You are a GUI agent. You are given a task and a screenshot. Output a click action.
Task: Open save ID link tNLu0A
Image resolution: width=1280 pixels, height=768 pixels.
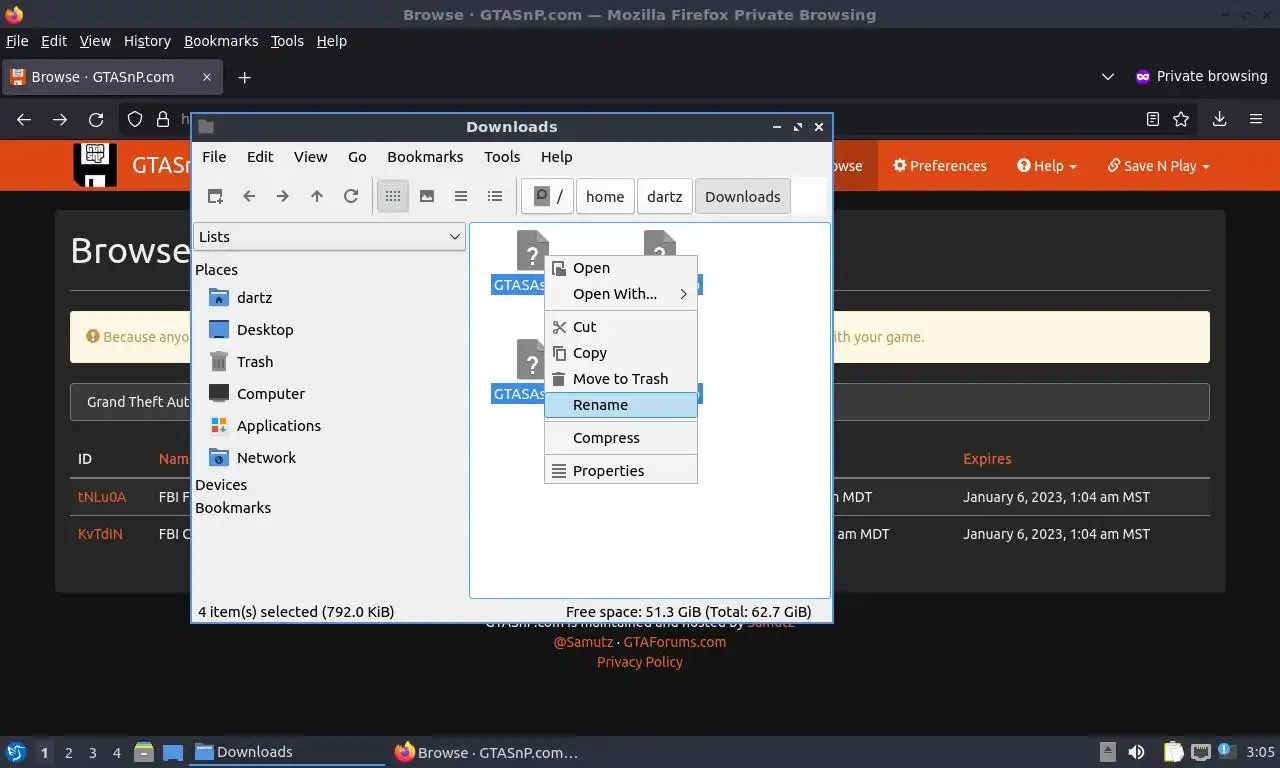pyautogui.click(x=102, y=497)
